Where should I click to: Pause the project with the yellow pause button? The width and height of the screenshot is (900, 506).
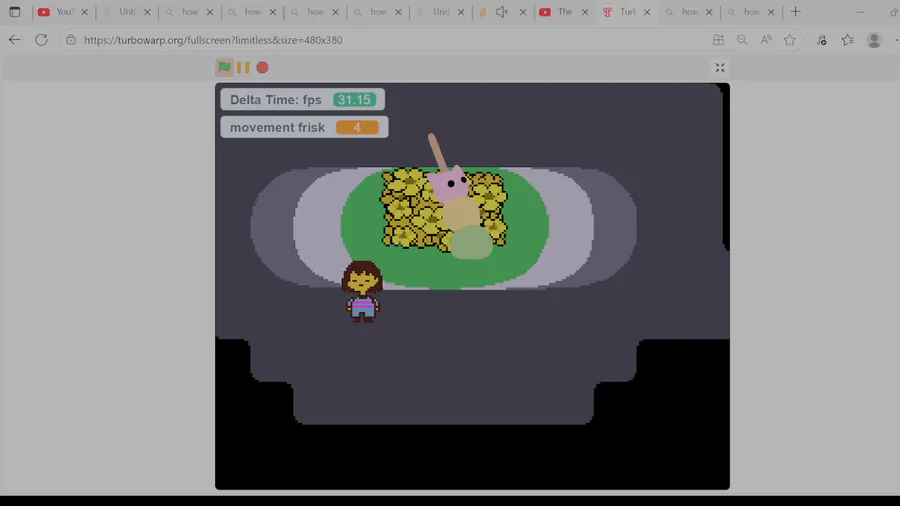click(x=243, y=67)
